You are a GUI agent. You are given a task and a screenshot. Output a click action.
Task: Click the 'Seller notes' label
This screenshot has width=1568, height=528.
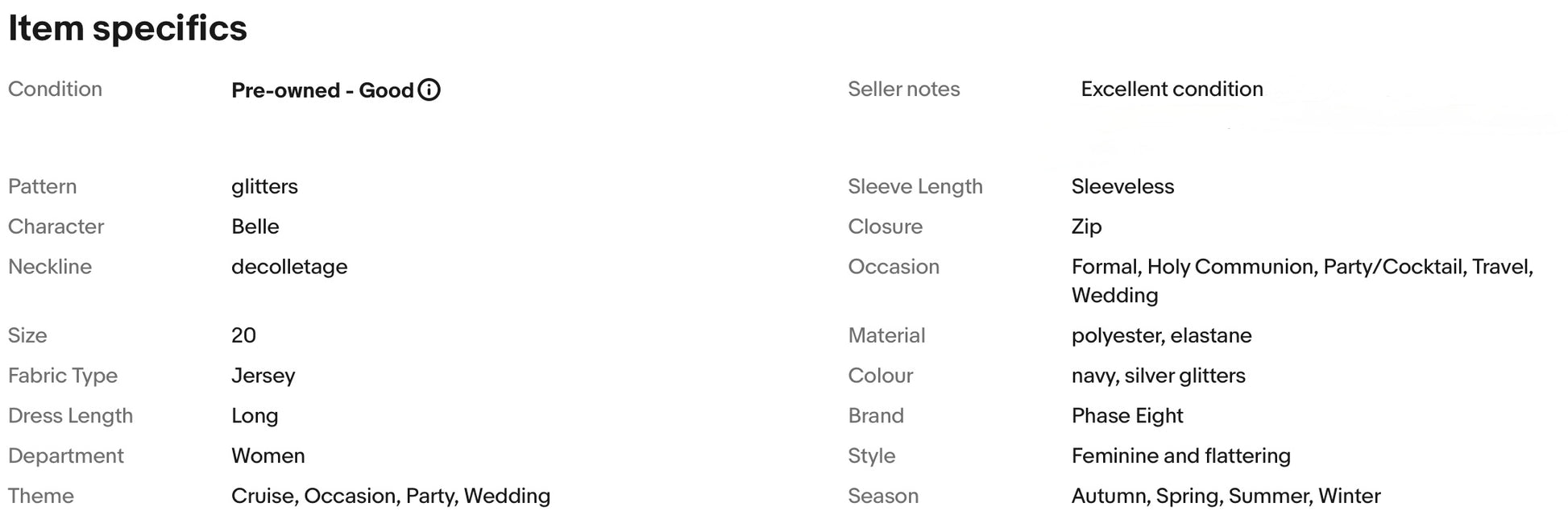click(903, 89)
